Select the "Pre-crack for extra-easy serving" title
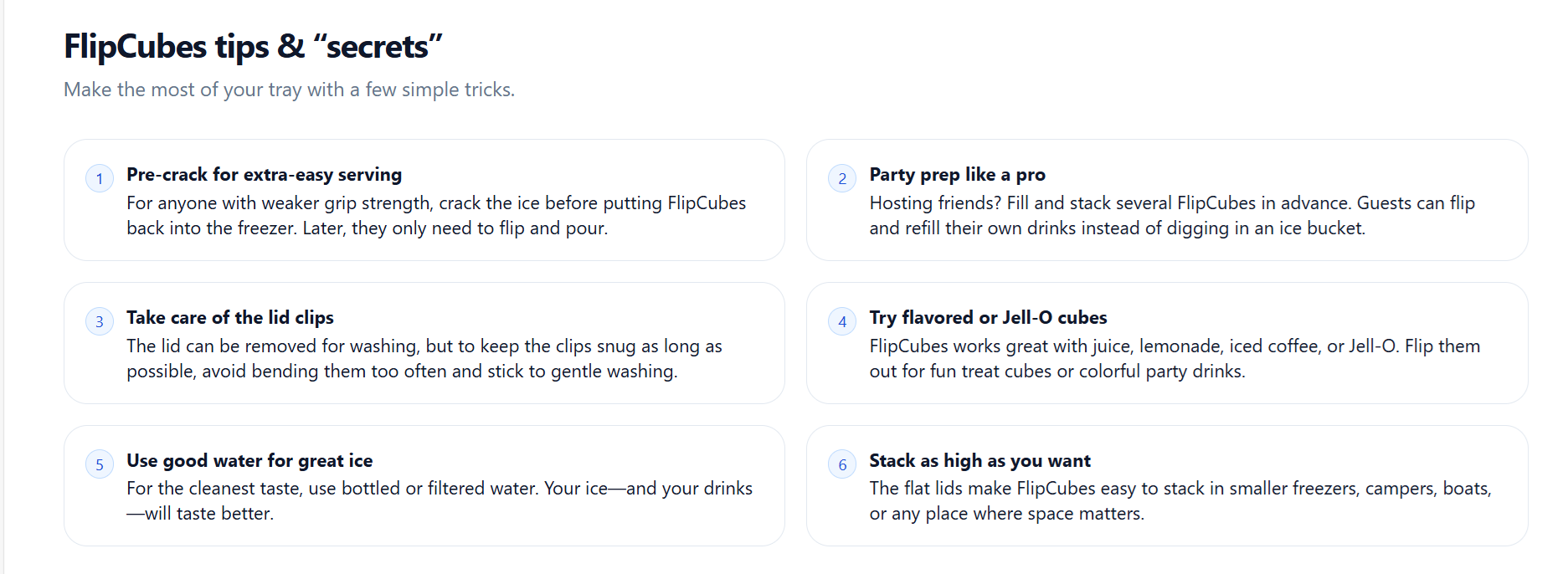1568x574 pixels. pyautogui.click(x=264, y=175)
